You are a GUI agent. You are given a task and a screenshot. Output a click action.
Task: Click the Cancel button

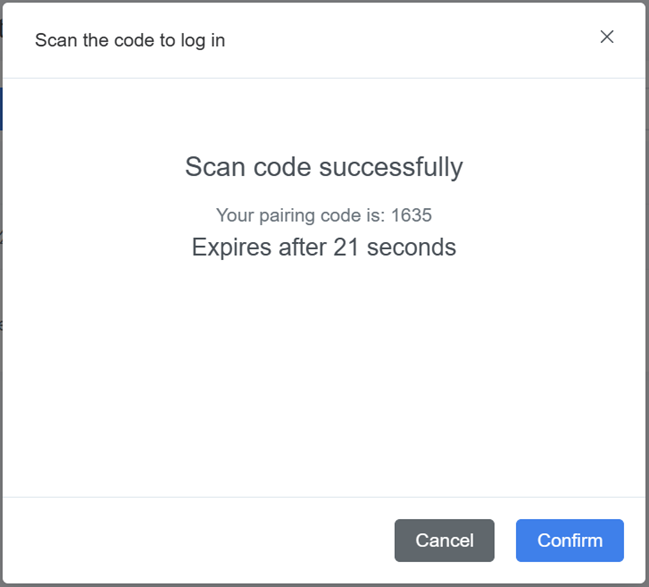click(444, 540)
